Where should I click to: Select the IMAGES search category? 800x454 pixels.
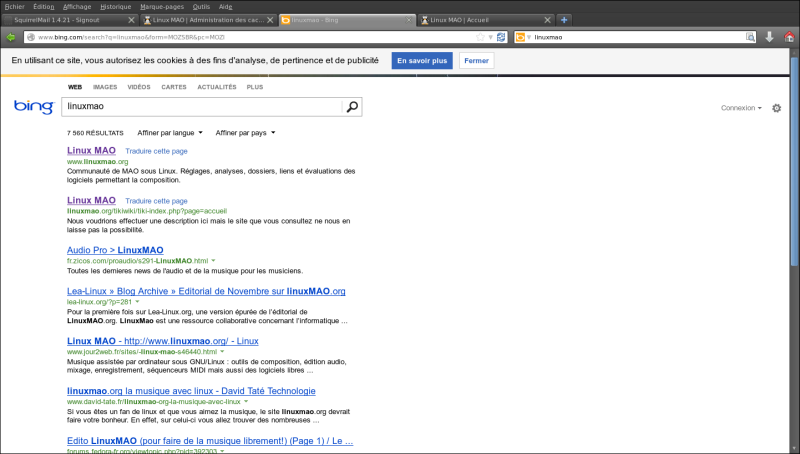pos(105,87)
